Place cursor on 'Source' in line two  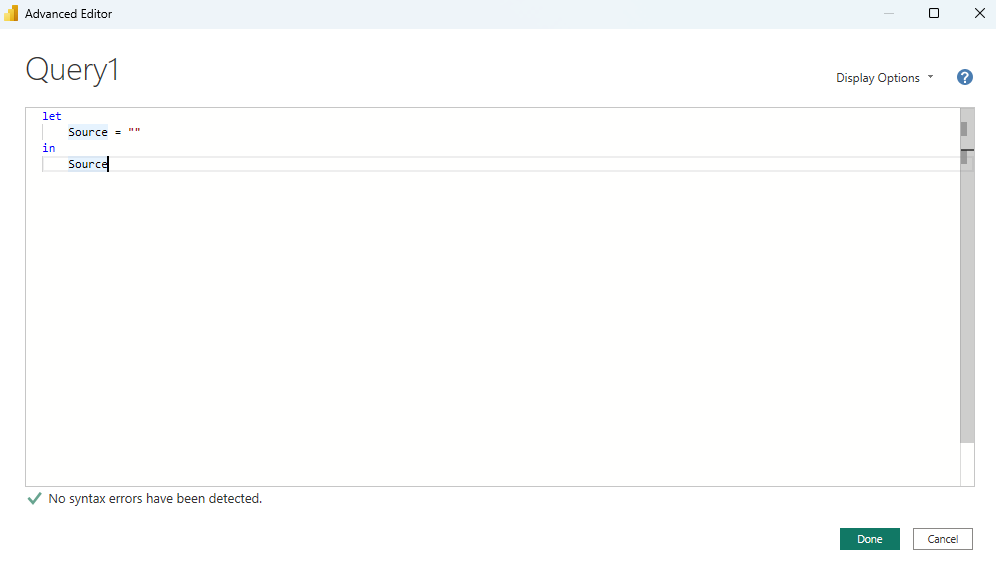tap(87, 132)
